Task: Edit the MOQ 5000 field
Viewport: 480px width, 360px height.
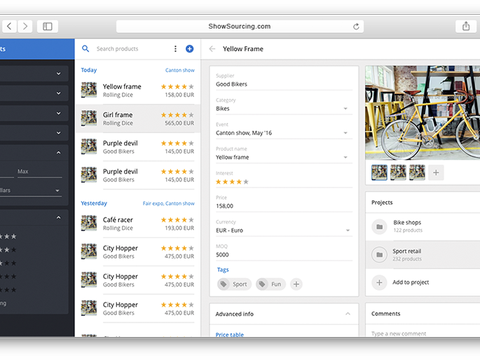Action: [x=284, y=255]
